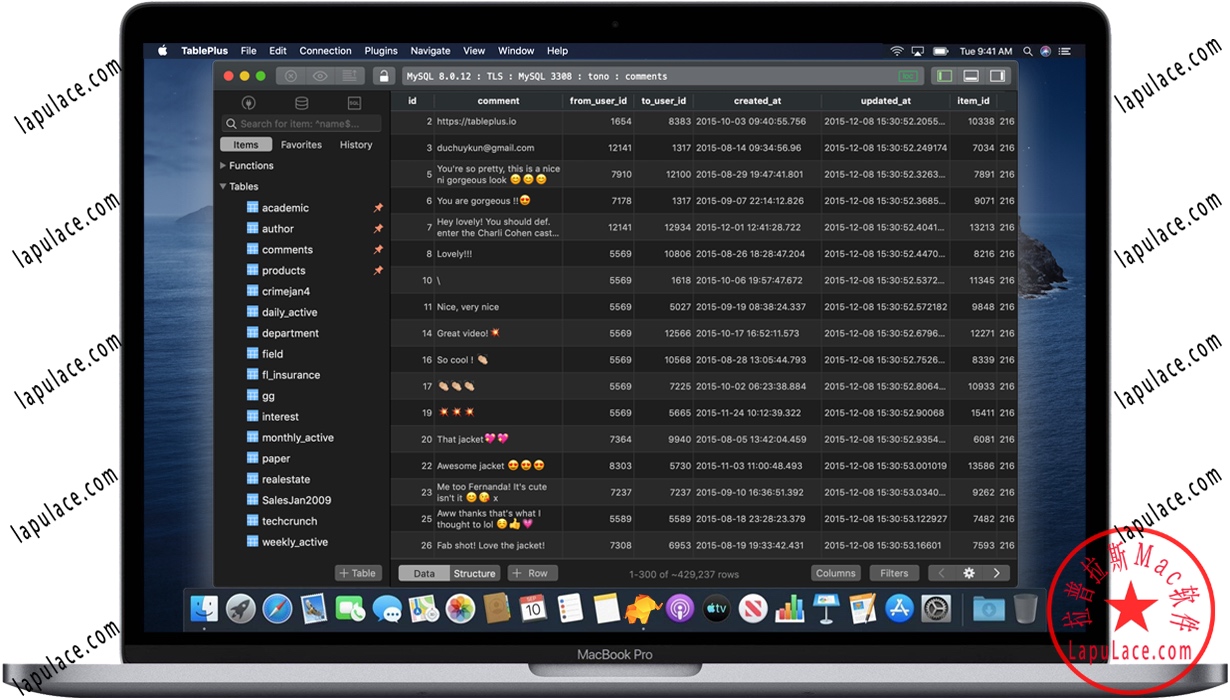Click the eye preview icon in the toolbar
Screen dimensions: 1230x700
(320, 75)
